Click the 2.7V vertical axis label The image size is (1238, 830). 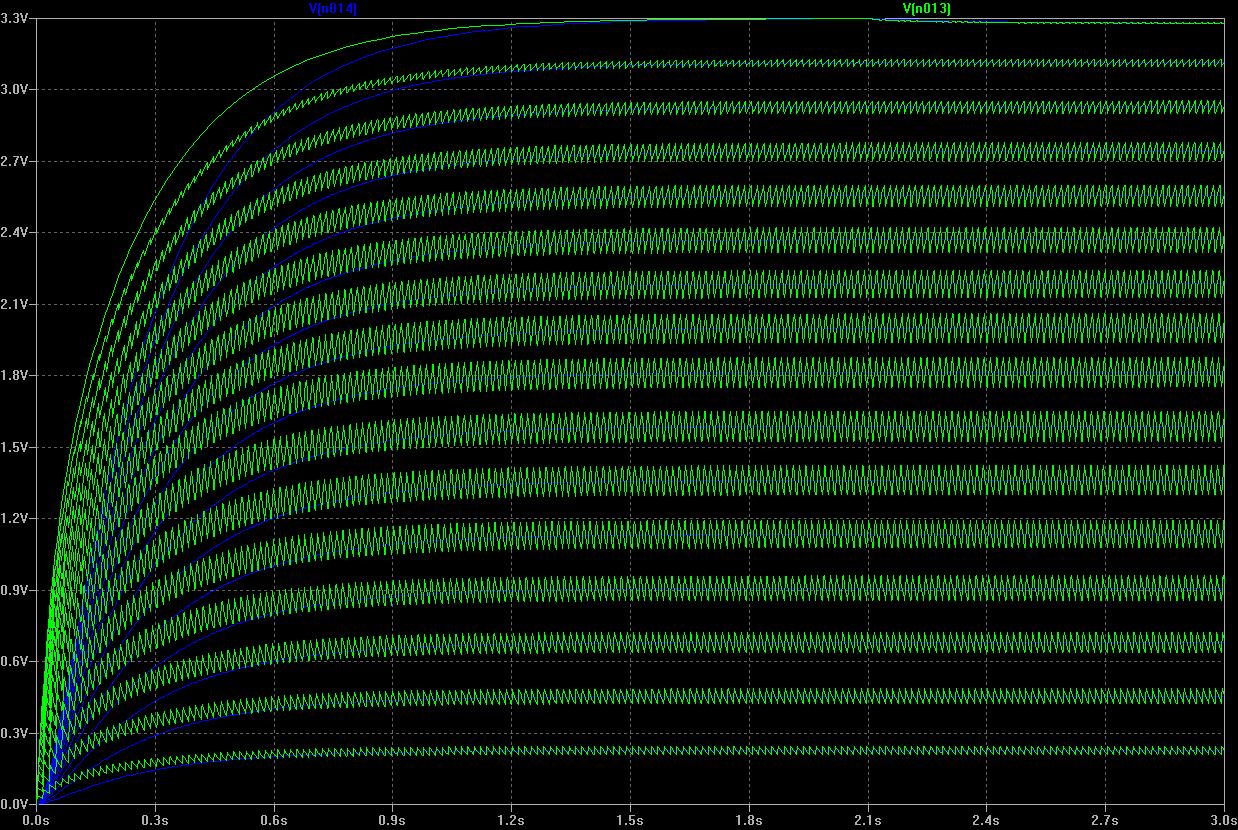(17, 161)
